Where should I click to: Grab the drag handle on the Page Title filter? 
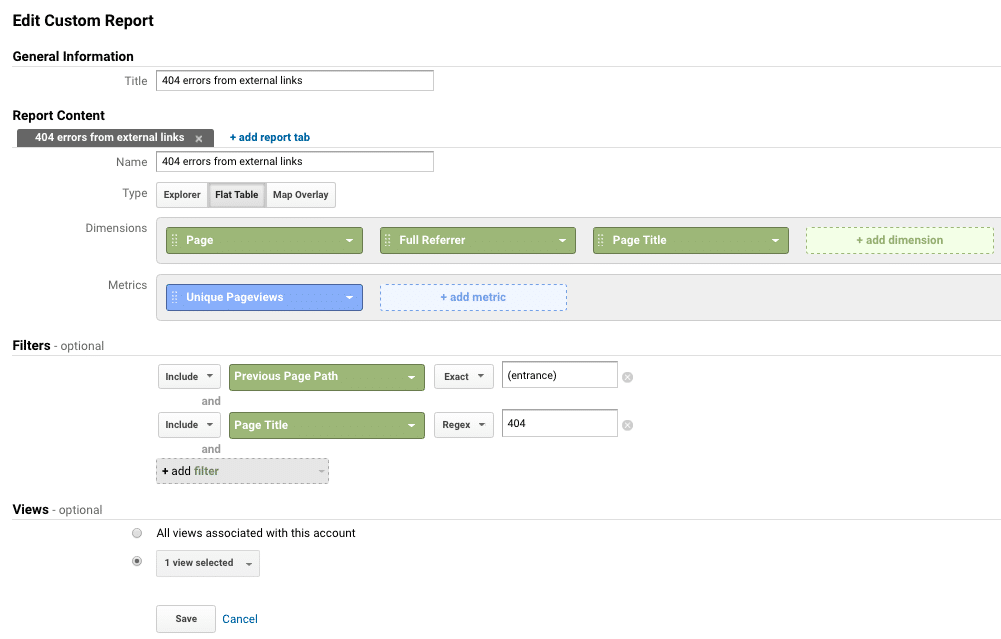237,424
